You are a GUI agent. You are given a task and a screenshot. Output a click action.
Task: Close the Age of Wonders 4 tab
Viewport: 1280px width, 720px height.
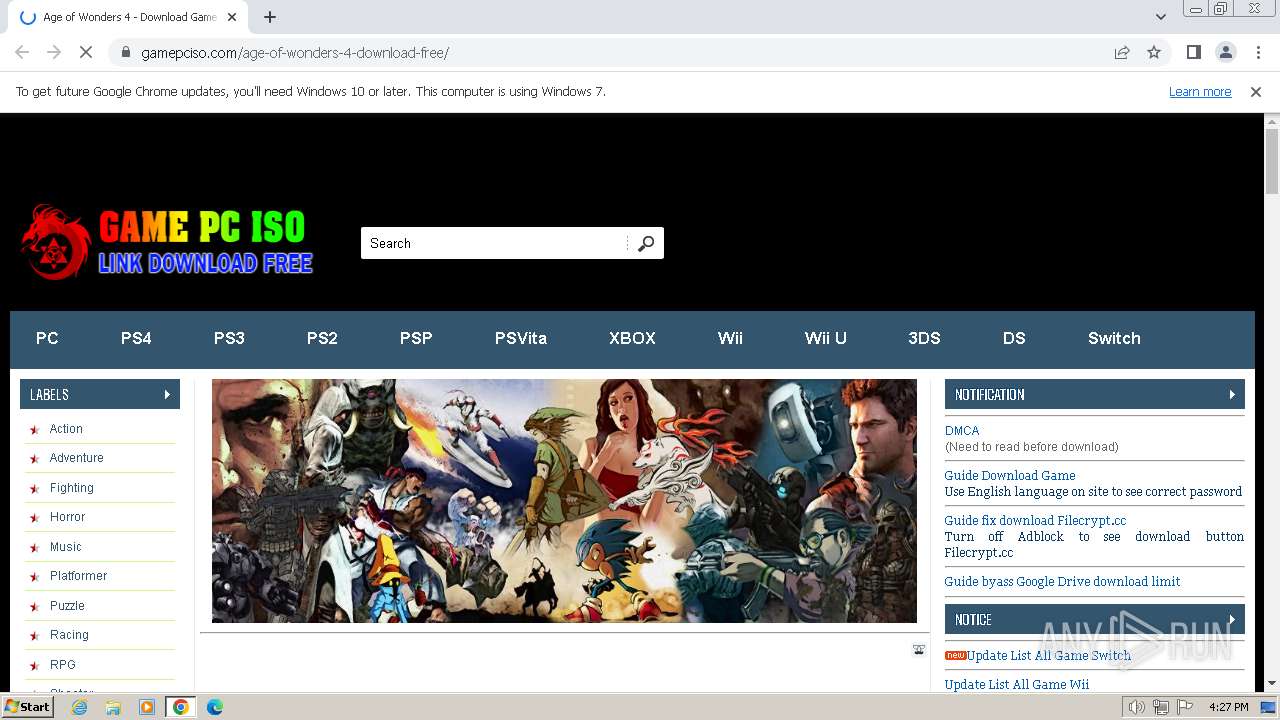(232, 17)
